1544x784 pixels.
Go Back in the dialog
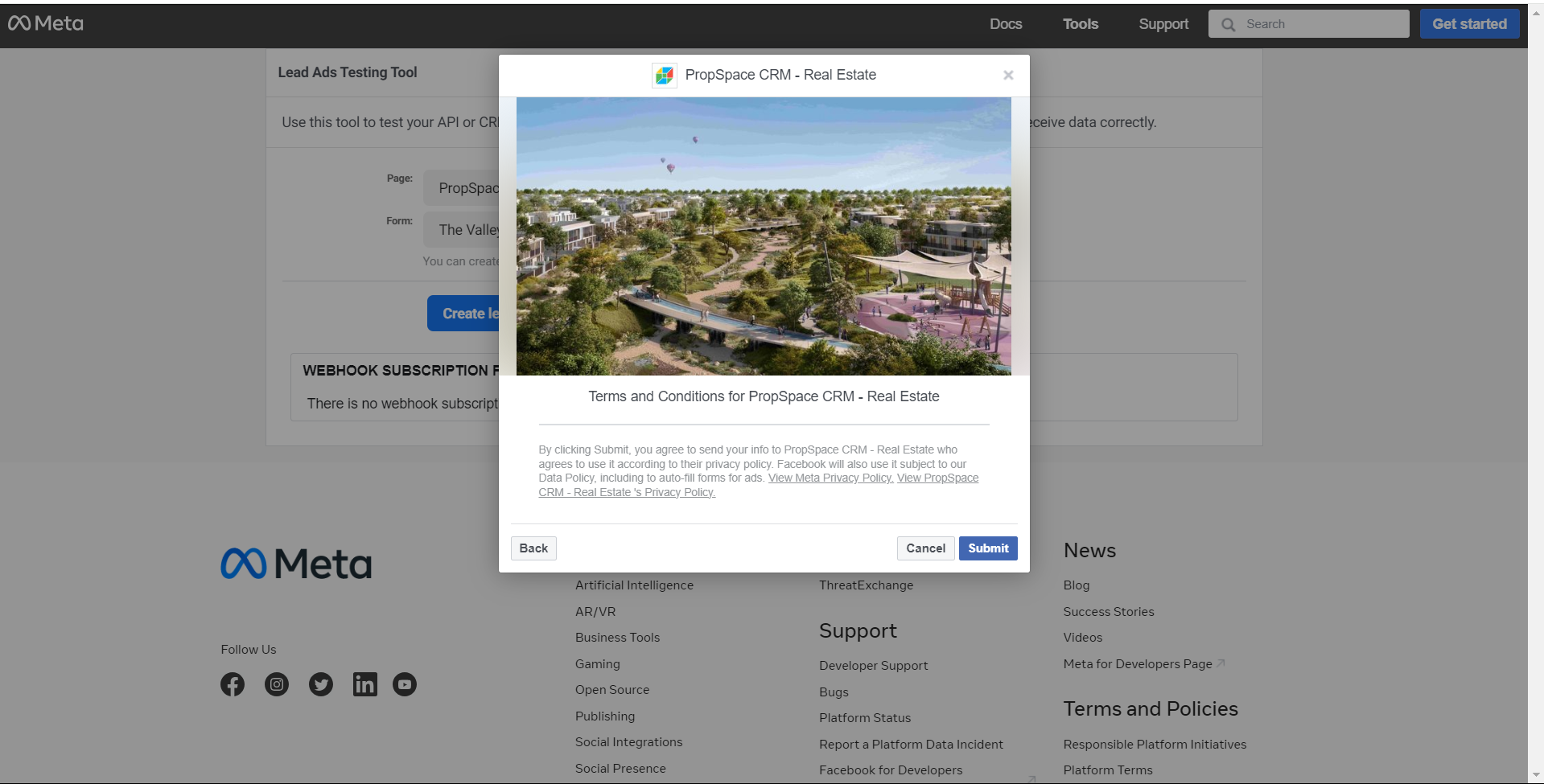click(x=533, y=548)
